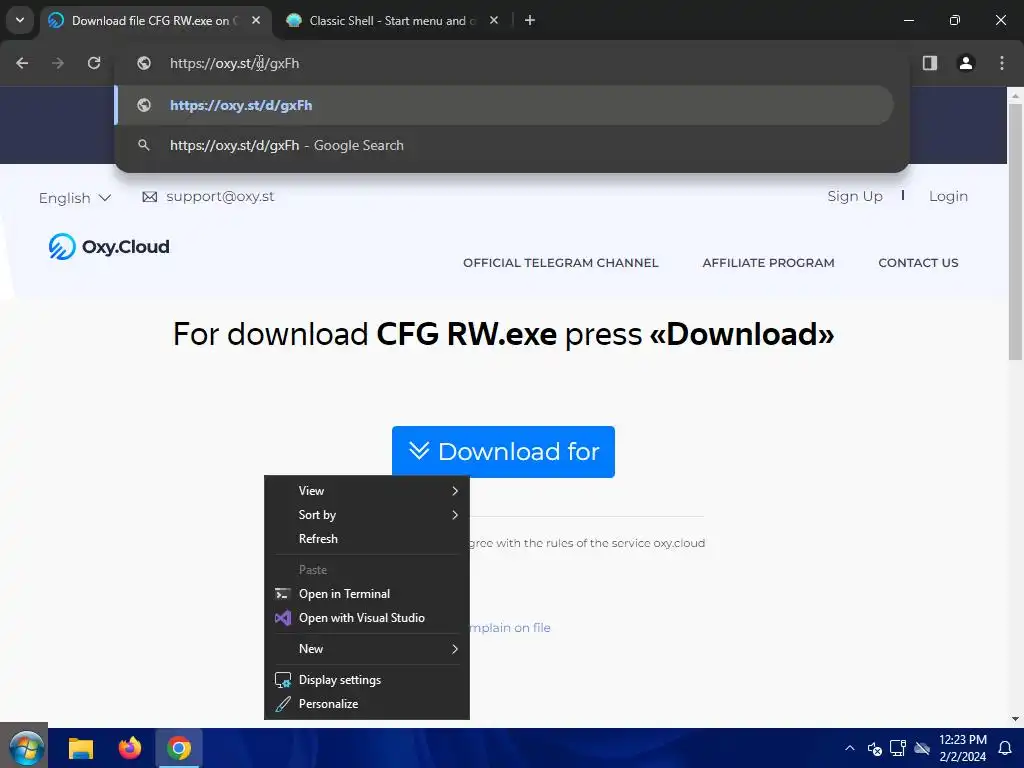Open the Official Telegram Channel link

tap(560, 263)
